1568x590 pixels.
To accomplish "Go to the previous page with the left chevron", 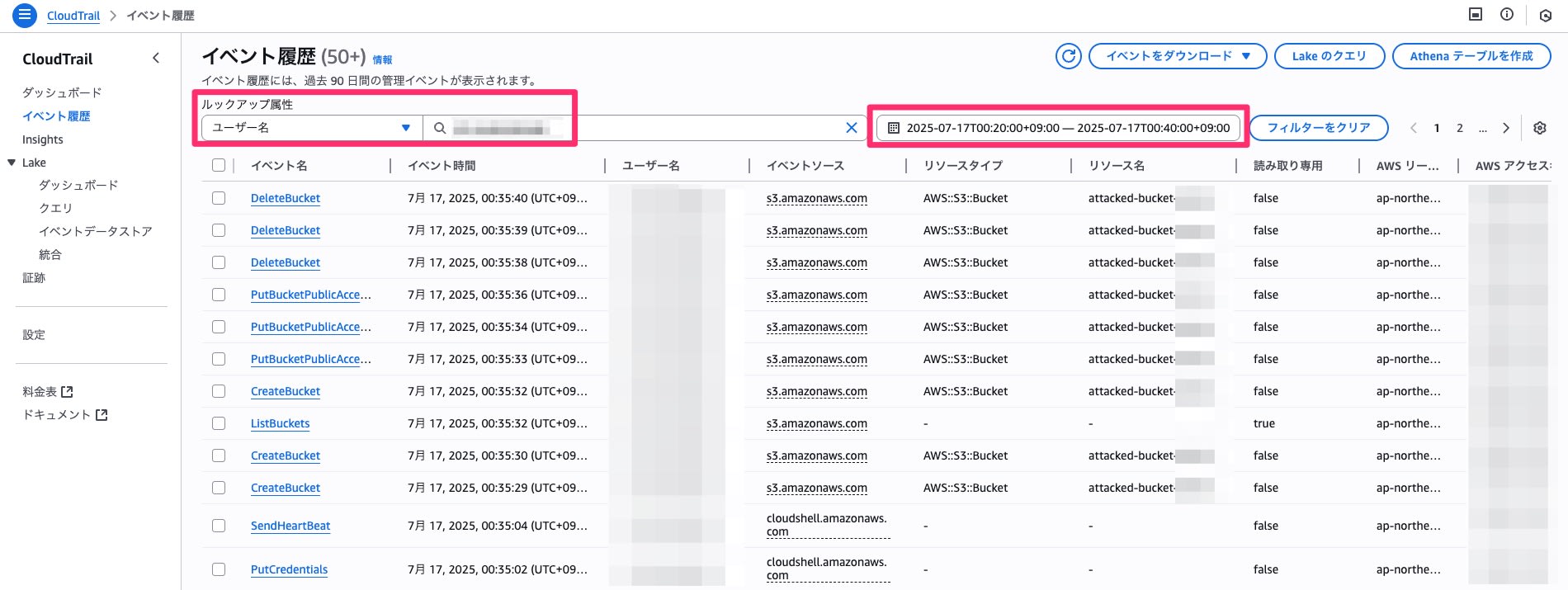I will 1414,128.
